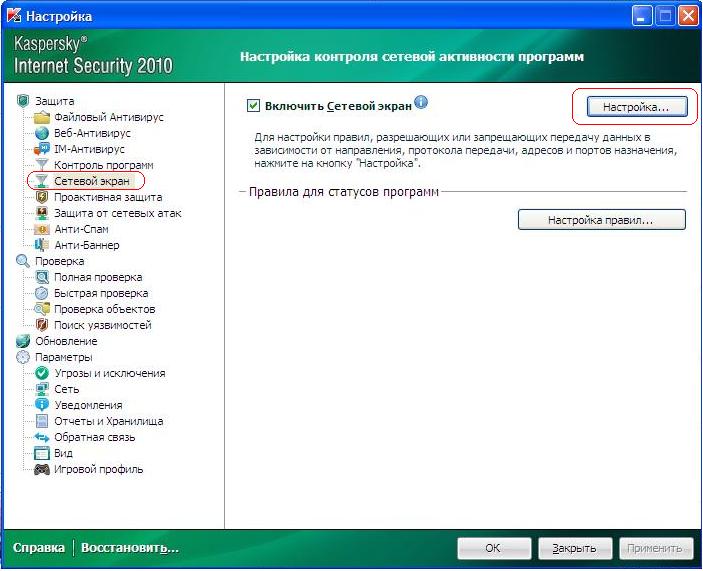The image size is (703, 571).
Task: Close the Настройка window
Action: [688, 16]
